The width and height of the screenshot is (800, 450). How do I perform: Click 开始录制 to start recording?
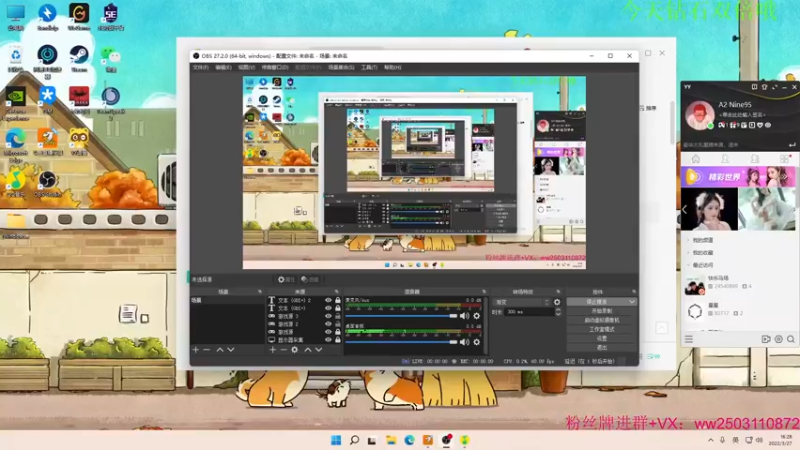point(602,311)
